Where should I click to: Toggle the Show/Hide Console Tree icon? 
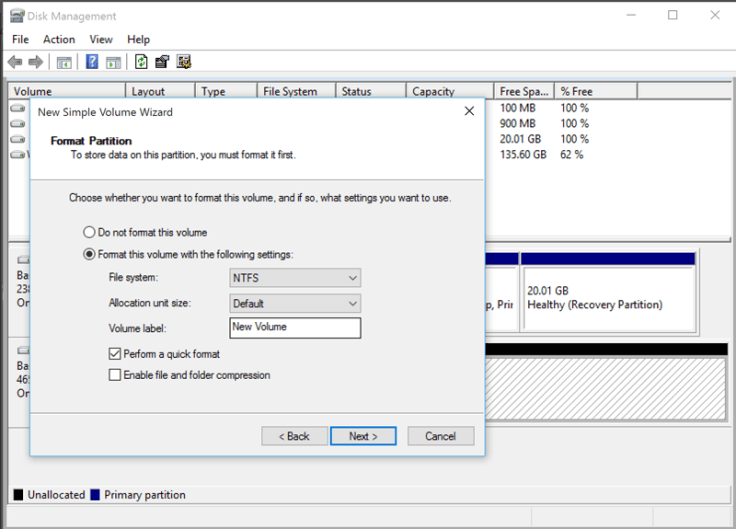(x=64, y=62)
